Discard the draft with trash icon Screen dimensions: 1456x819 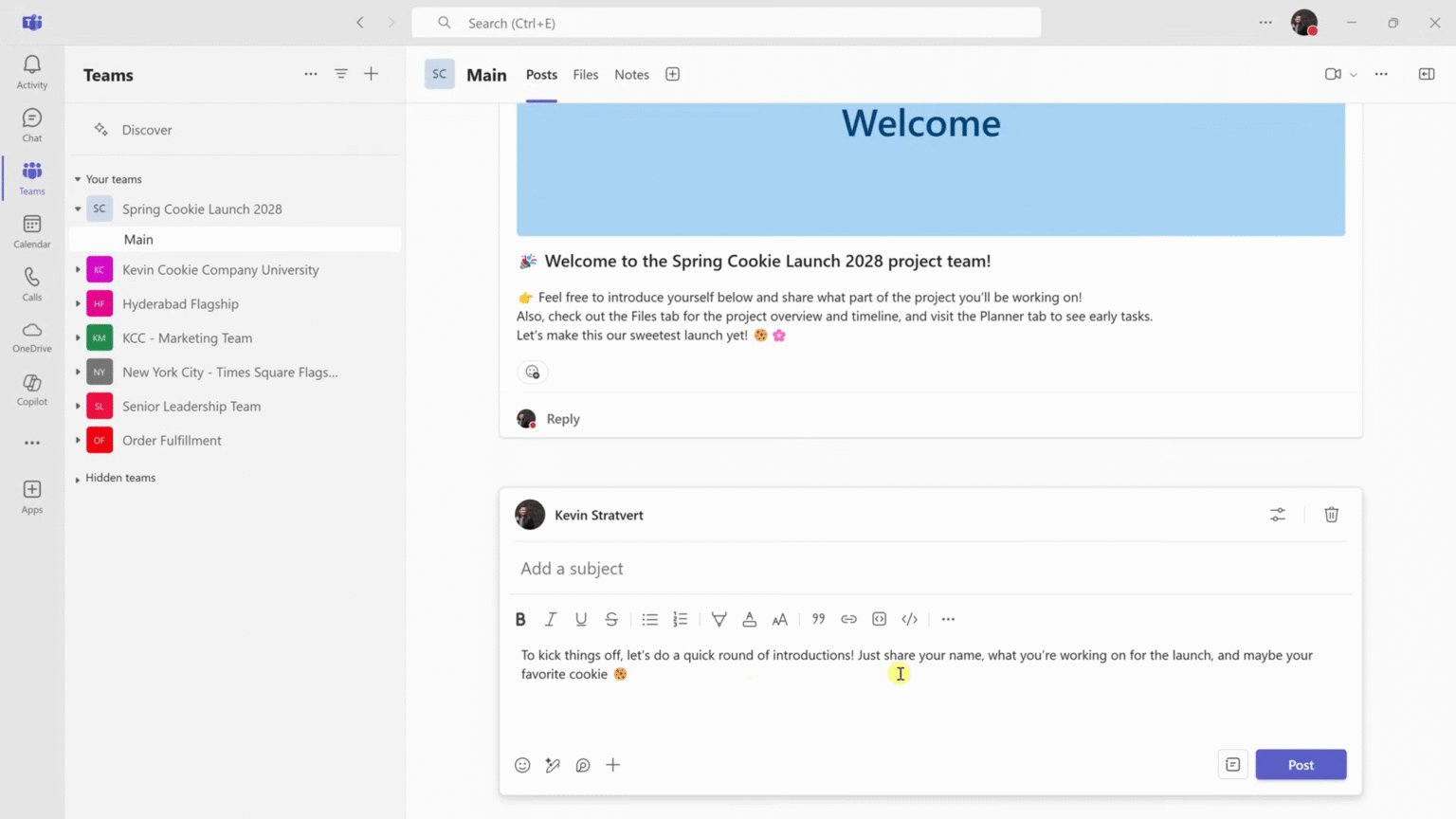coord(1332,515)
